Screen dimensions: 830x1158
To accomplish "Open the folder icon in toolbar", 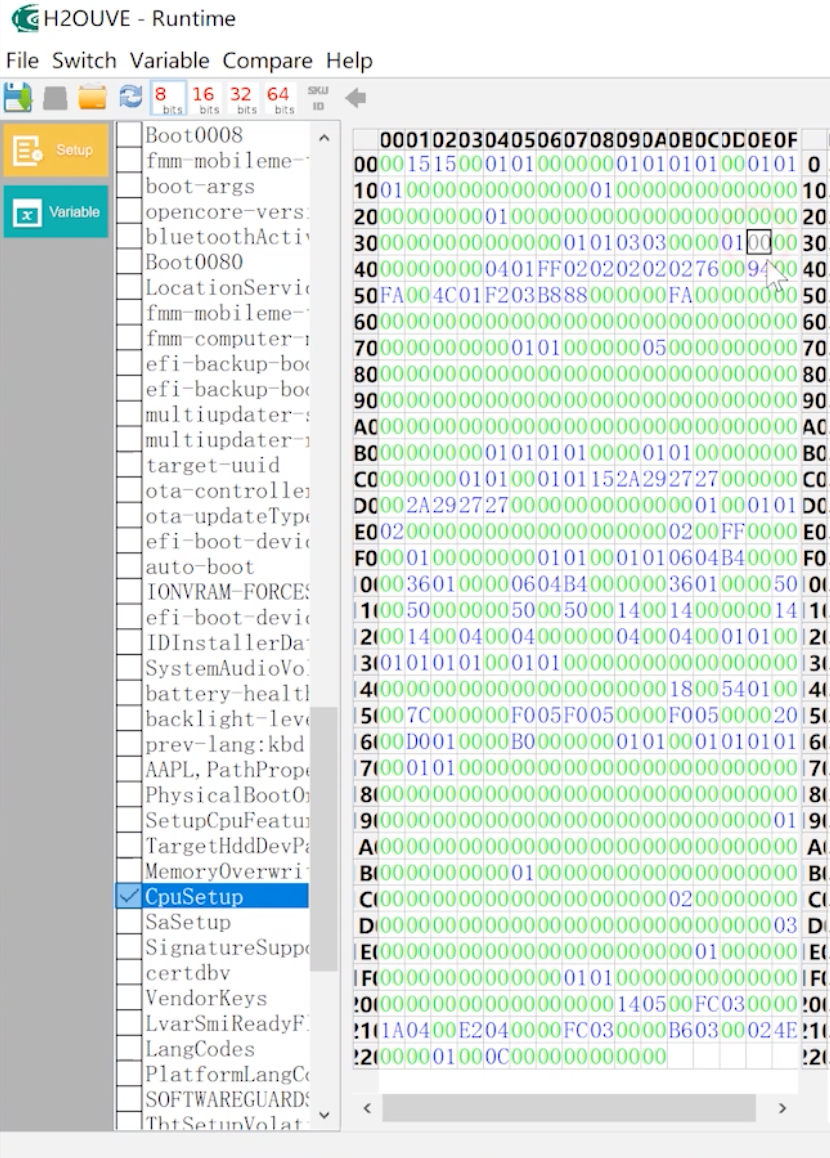I will [93, 97].
